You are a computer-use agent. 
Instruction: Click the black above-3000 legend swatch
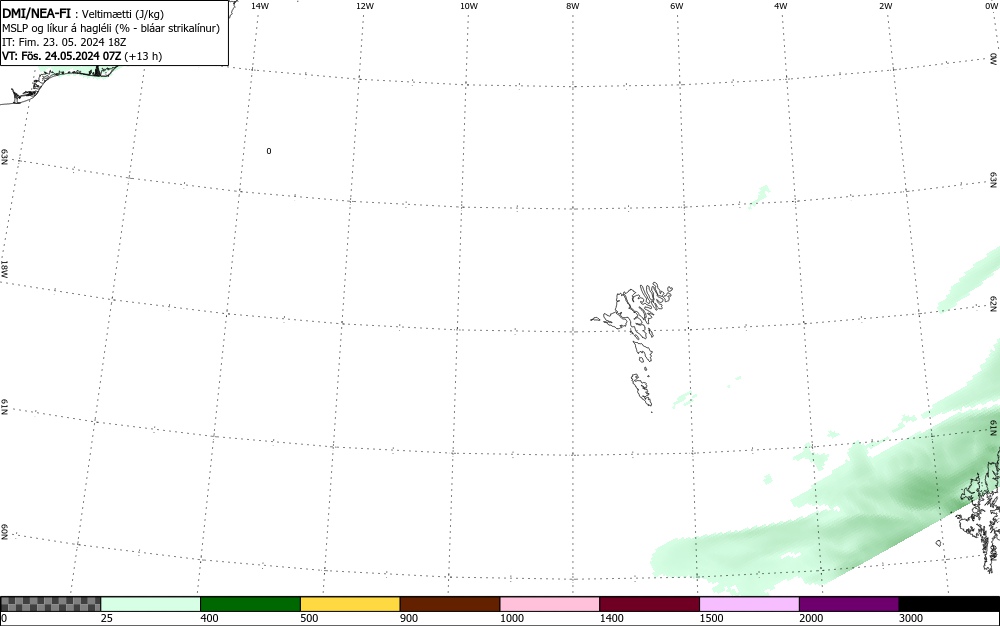click(949, 604)
